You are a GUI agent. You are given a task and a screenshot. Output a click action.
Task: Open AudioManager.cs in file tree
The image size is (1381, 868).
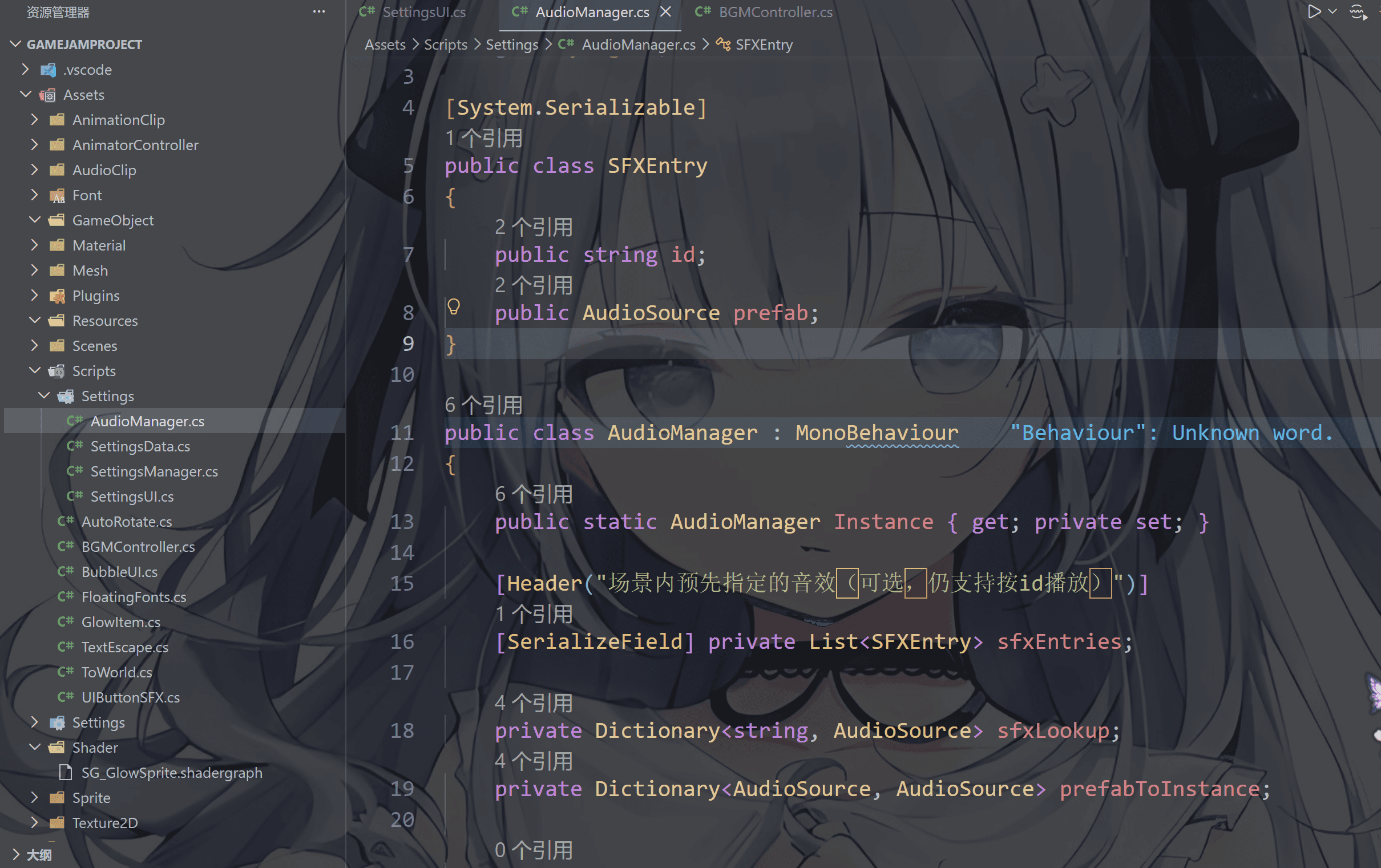pyautogui.click(x=175, y=421)
